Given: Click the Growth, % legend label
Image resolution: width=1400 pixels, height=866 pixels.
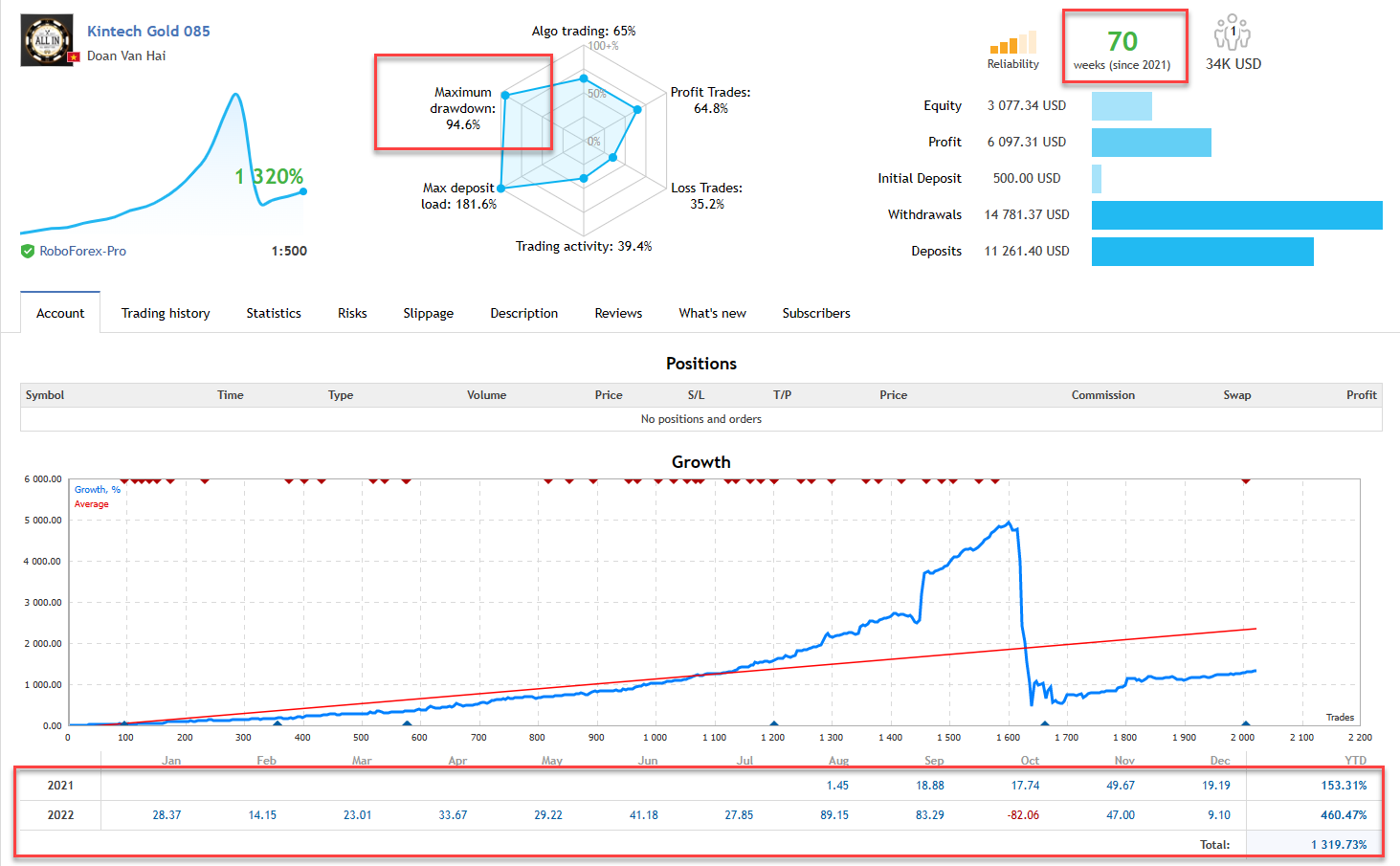Looking at the screenshot, I should tap(98, 489).
